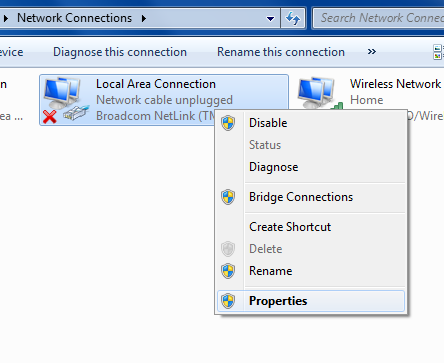Click the Home network name text
The image size is (444, 363).
(x=367, y=100)
